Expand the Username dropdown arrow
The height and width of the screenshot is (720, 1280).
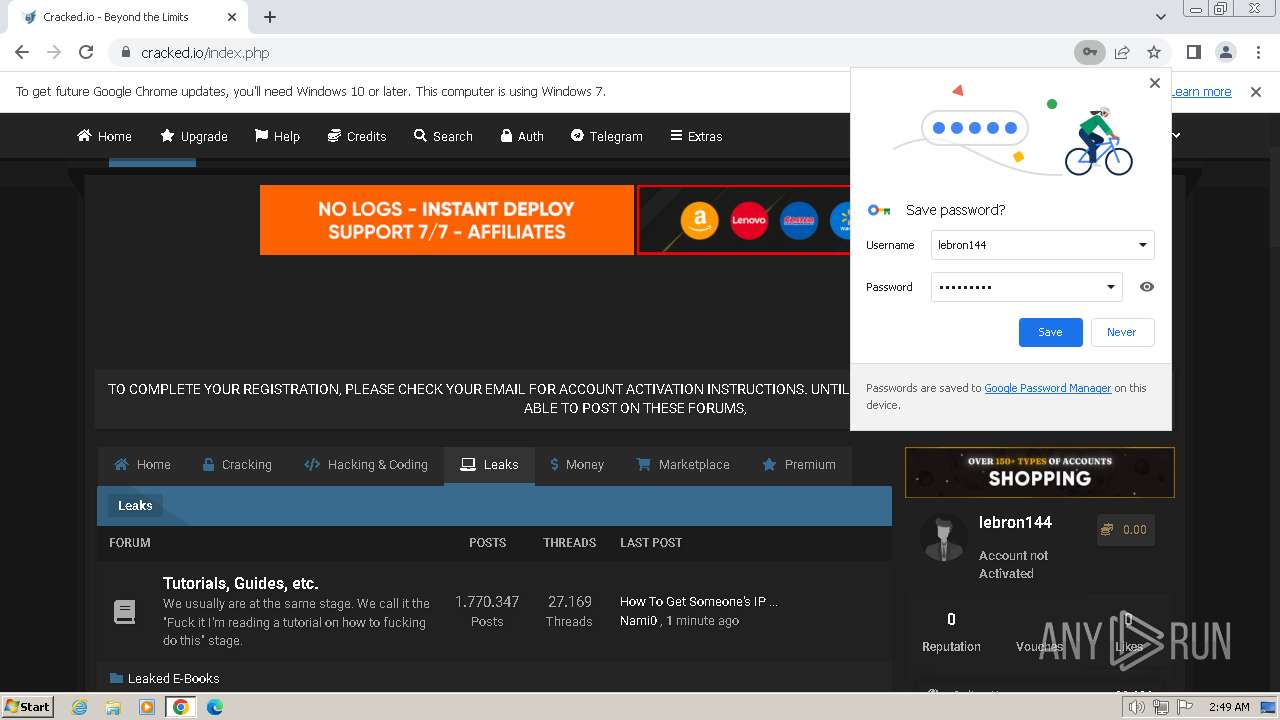[1143, 245]
